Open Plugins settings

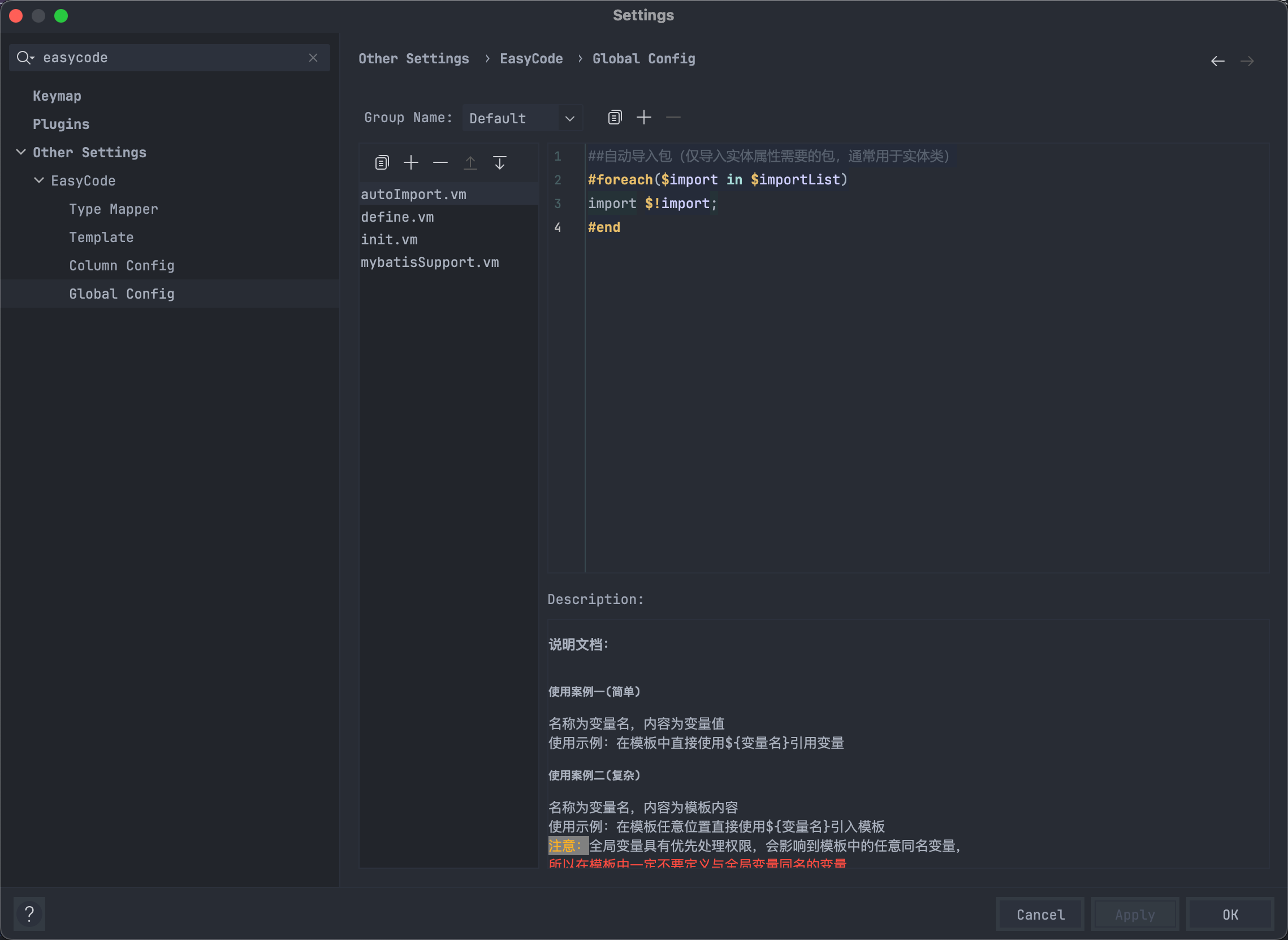(x=61, y=124)
